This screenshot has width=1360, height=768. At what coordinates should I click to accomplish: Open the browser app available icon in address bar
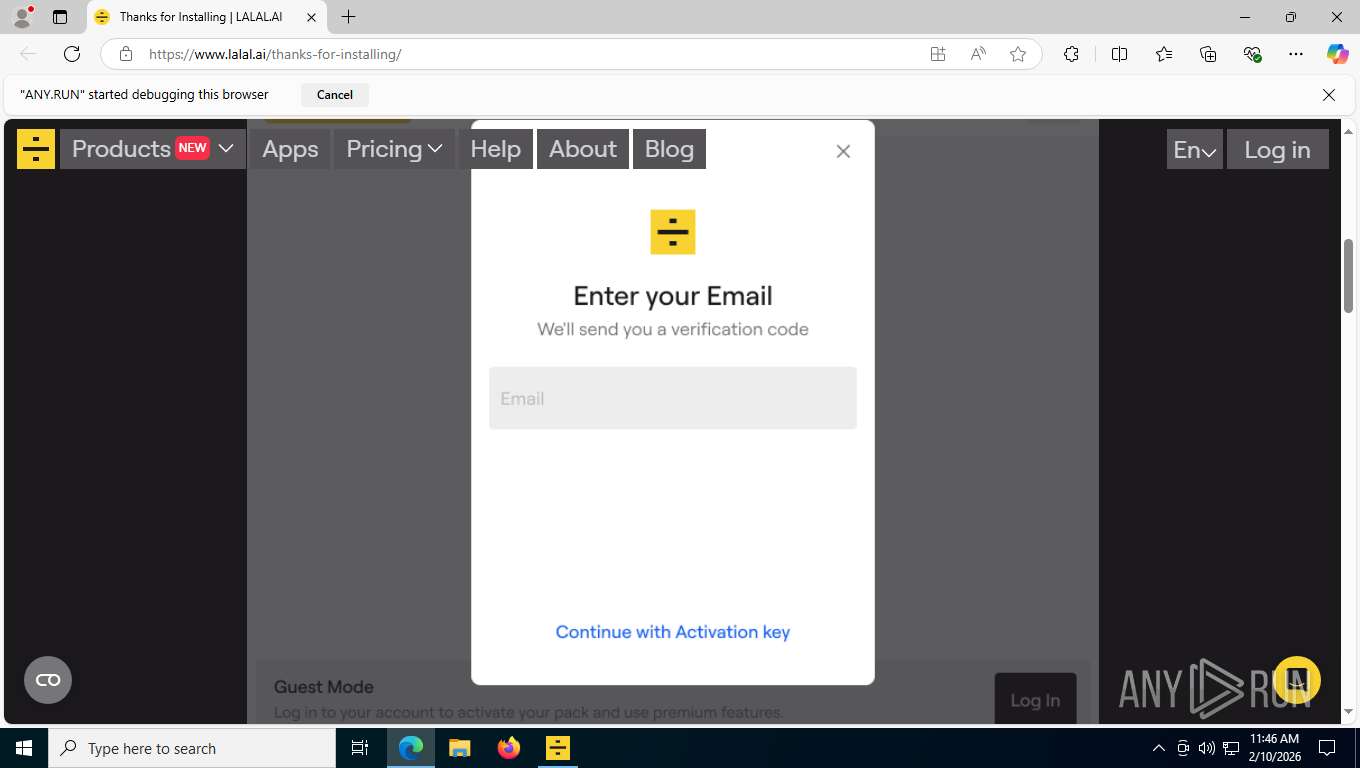[938, 54]
